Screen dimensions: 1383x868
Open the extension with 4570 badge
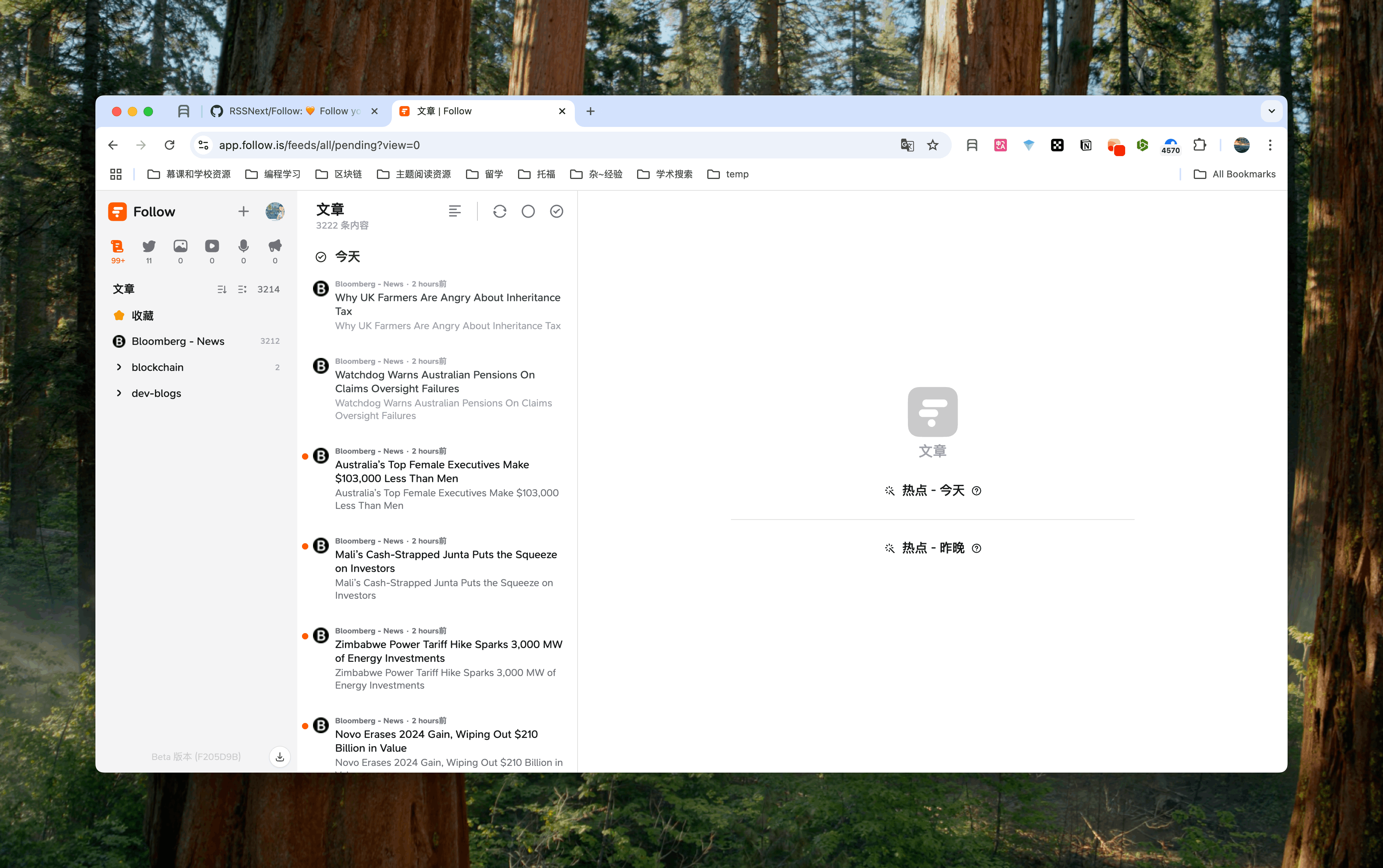tap(1171, 145)
